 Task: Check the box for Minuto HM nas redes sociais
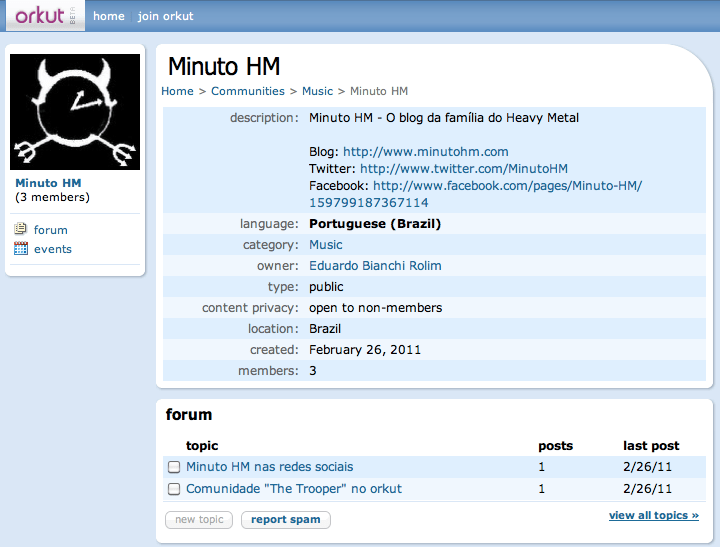coord(174,467)
